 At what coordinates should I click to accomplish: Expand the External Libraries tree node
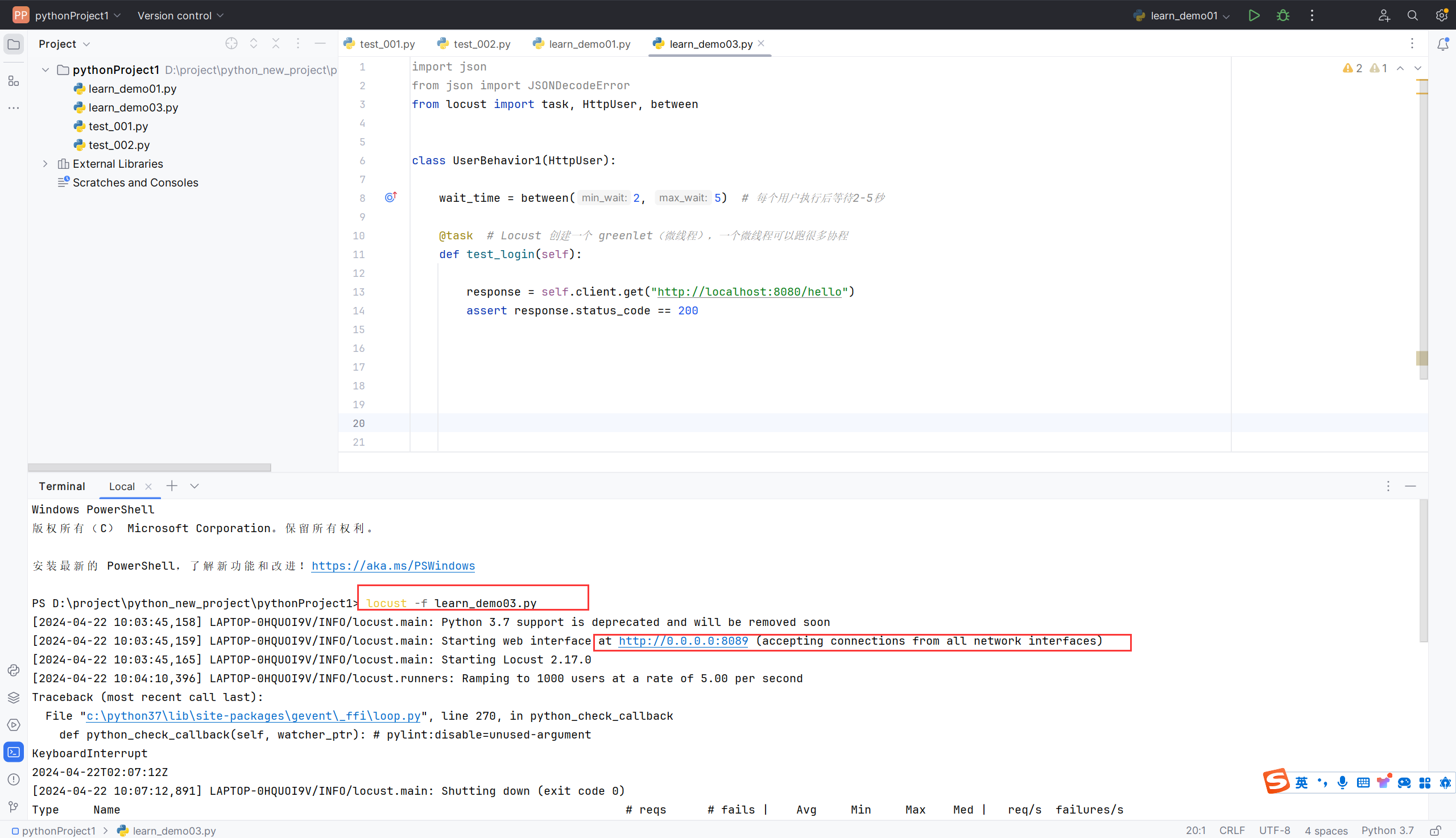pos(45,164)
